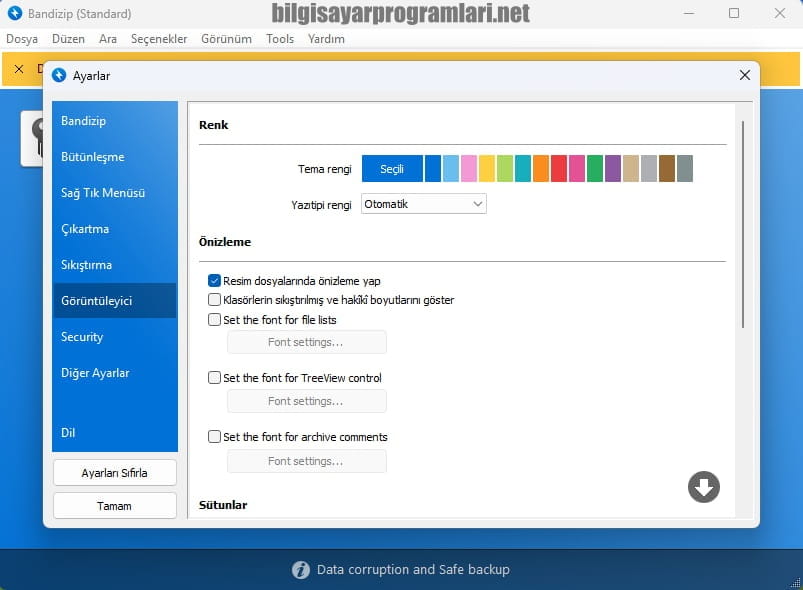Uncheck Resim dosyalarında önizleme yap
803x590 pixels.
(x=214, y=281)
